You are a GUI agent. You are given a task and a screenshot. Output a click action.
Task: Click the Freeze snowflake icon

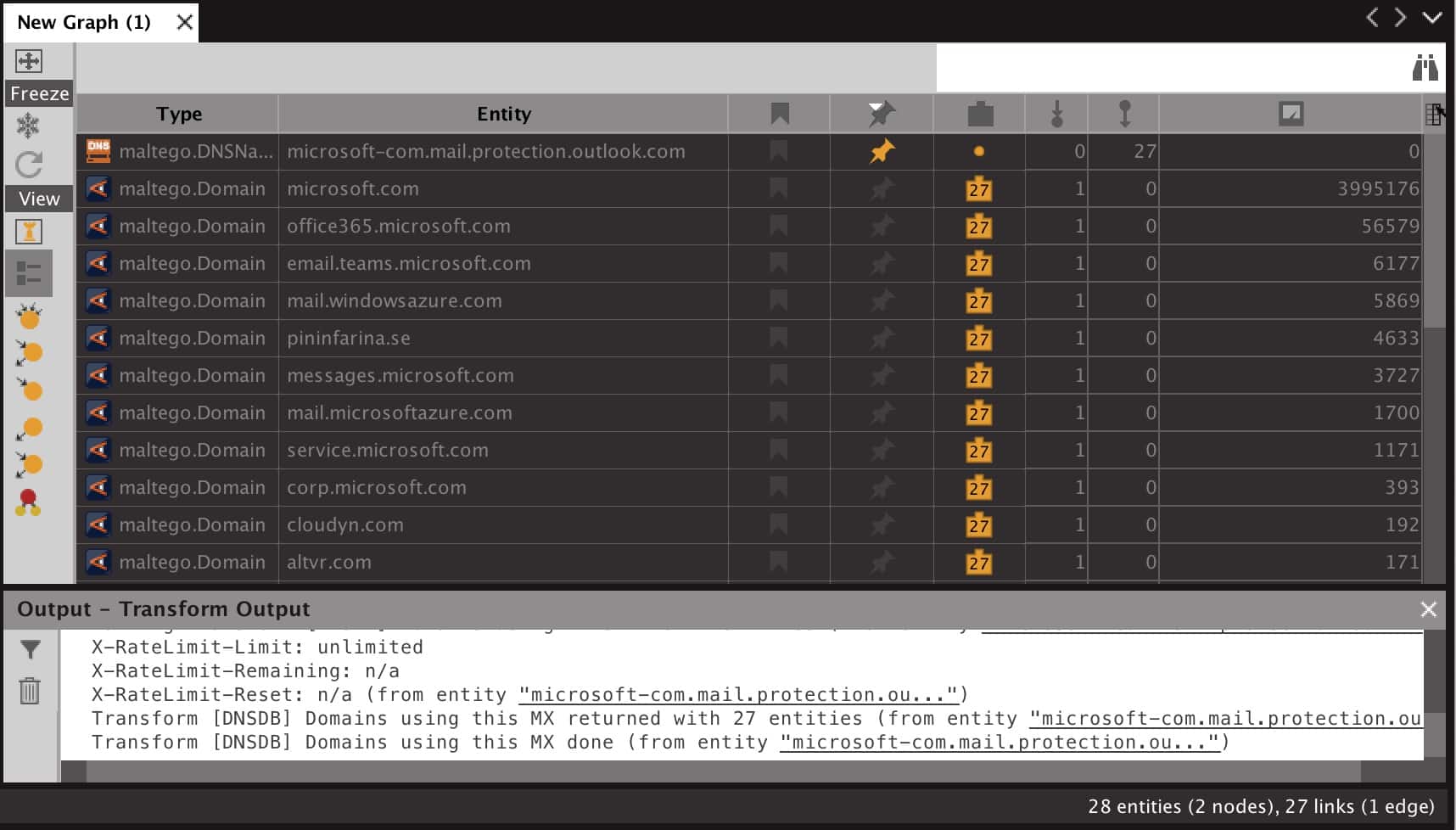(28, 126)
